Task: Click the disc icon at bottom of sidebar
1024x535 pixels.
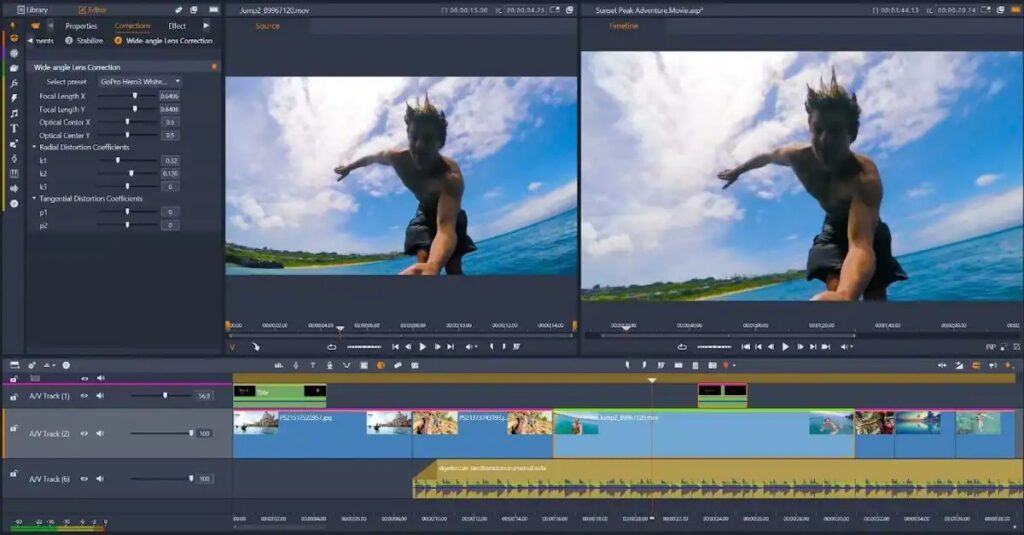Action: tap(14, 203)
